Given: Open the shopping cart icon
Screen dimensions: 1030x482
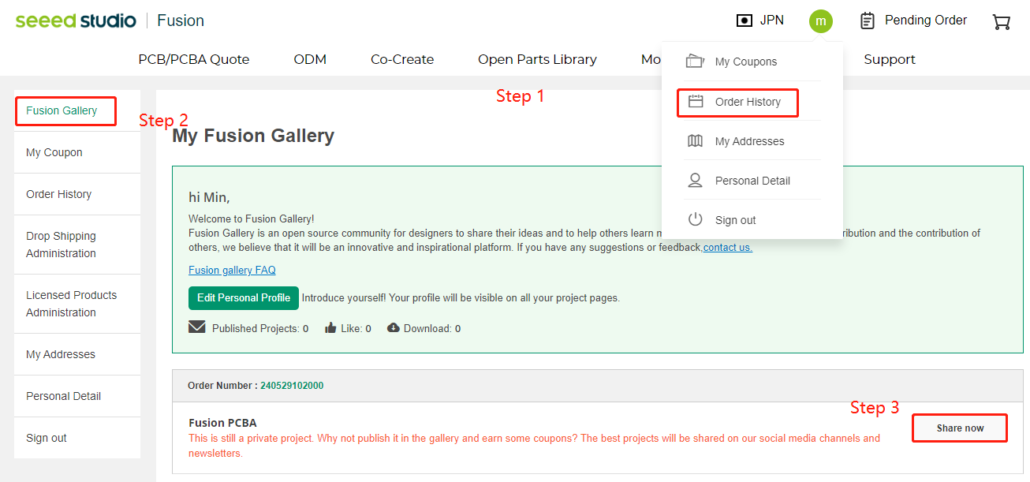Looking at the screenshot, I should [1000, 21].
